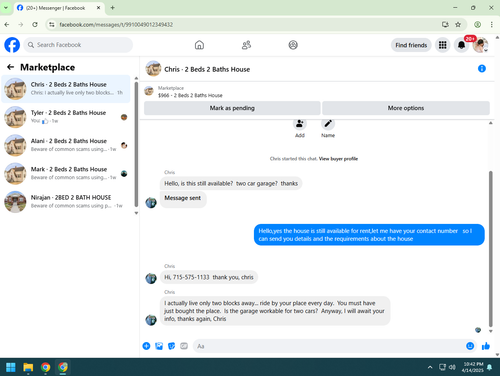Open Mark 2 Beds 2 Baths House chat
The height and width of the screenshot is (376, 500).
[x=66, y=173]
